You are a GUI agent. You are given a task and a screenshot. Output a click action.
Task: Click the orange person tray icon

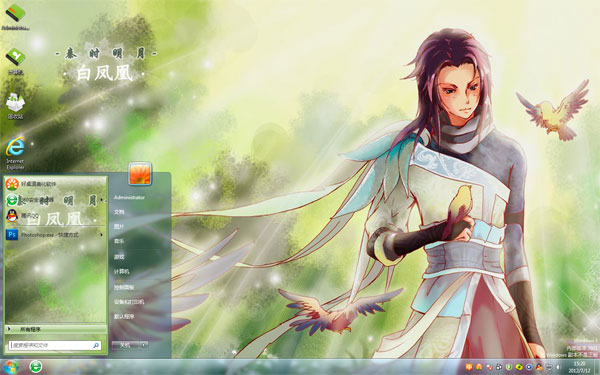click(479, 367)
